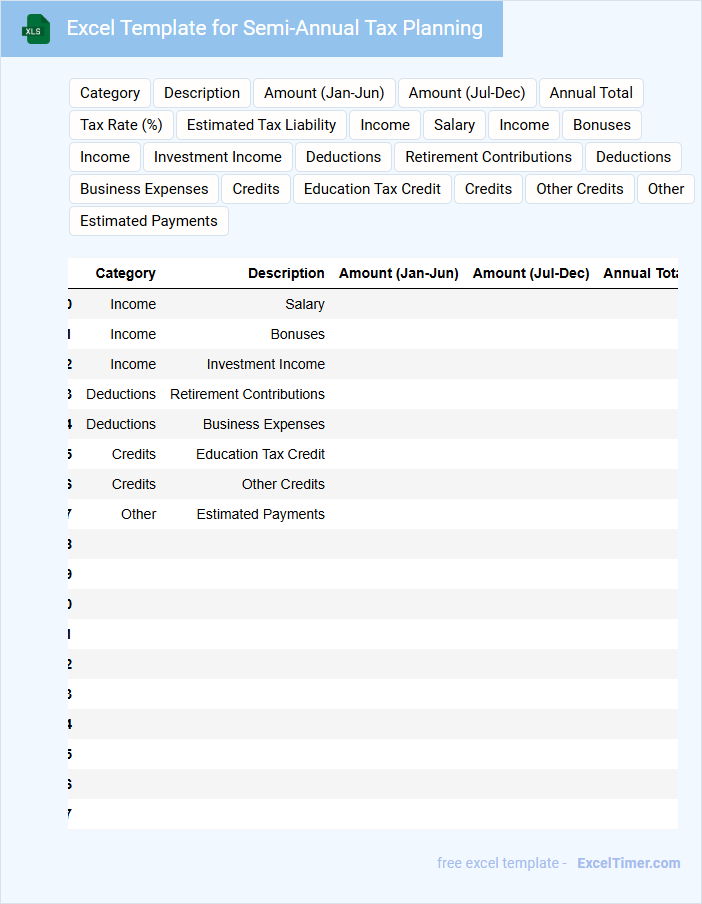Click the Category column header

click(x=126, y=273)
